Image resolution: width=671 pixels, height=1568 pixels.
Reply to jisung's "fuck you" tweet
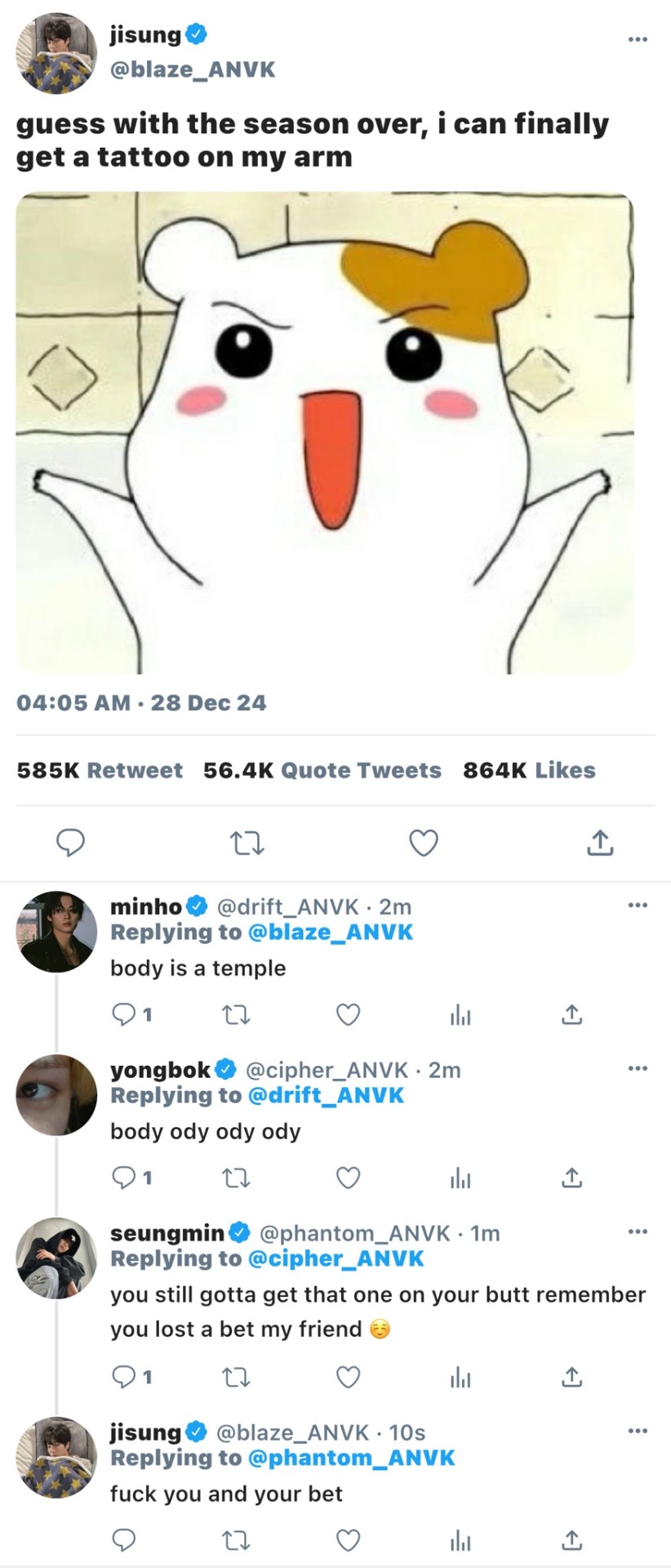pyautogui.click(x=123, y=1540)
